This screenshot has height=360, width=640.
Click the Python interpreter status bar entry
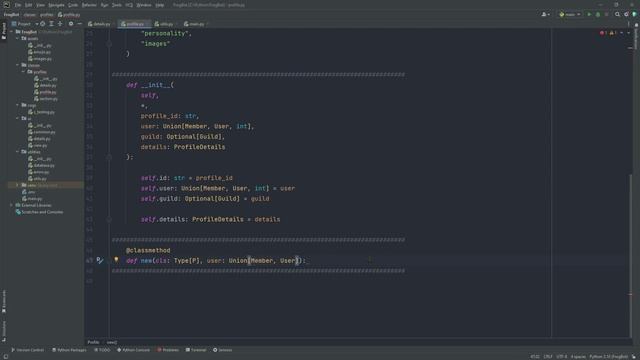click(609, 357)
